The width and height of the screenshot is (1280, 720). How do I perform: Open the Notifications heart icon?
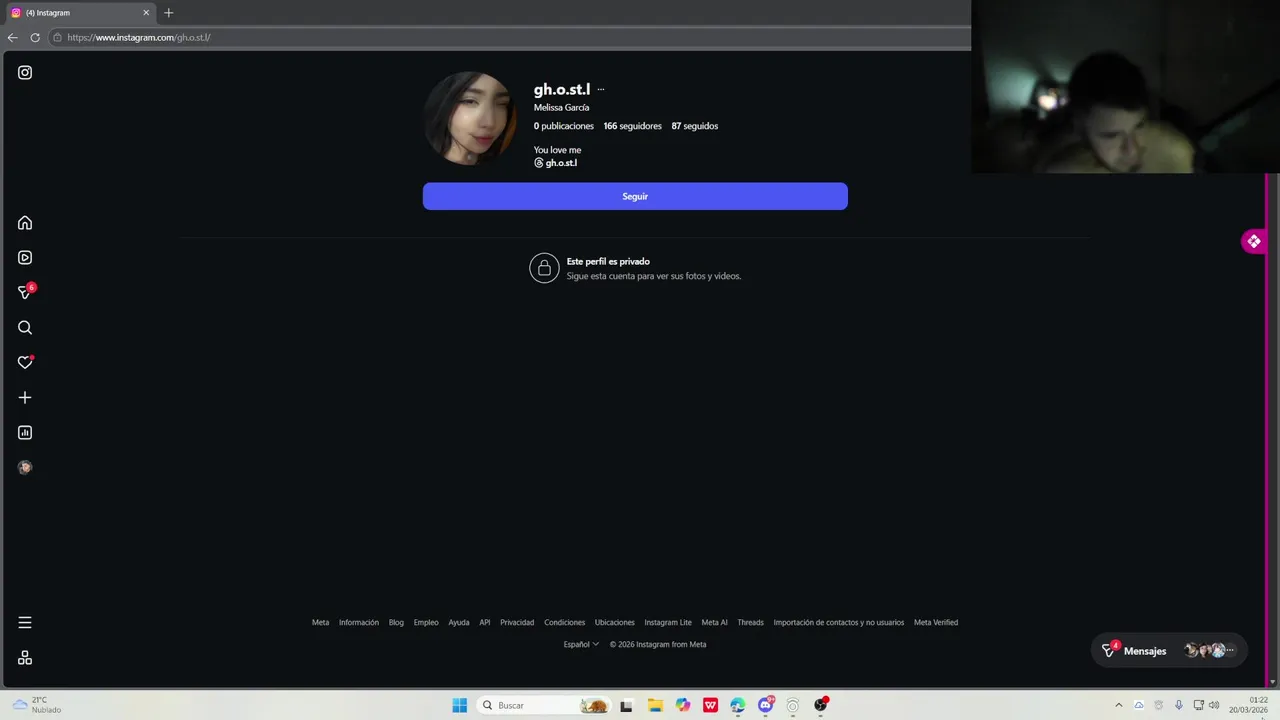click(x=25, y=362)
